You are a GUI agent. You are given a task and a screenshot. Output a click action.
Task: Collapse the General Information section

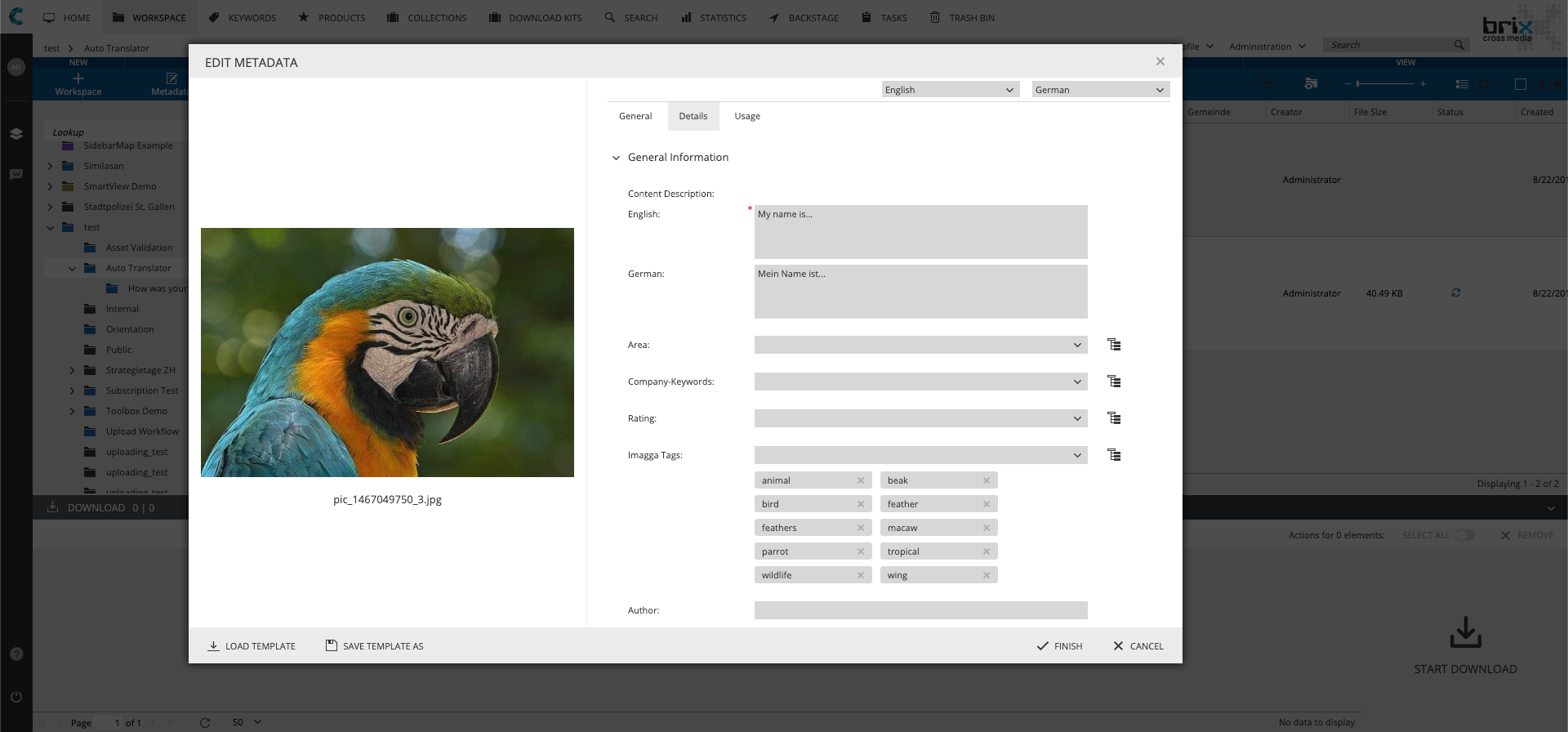point(617,158)
